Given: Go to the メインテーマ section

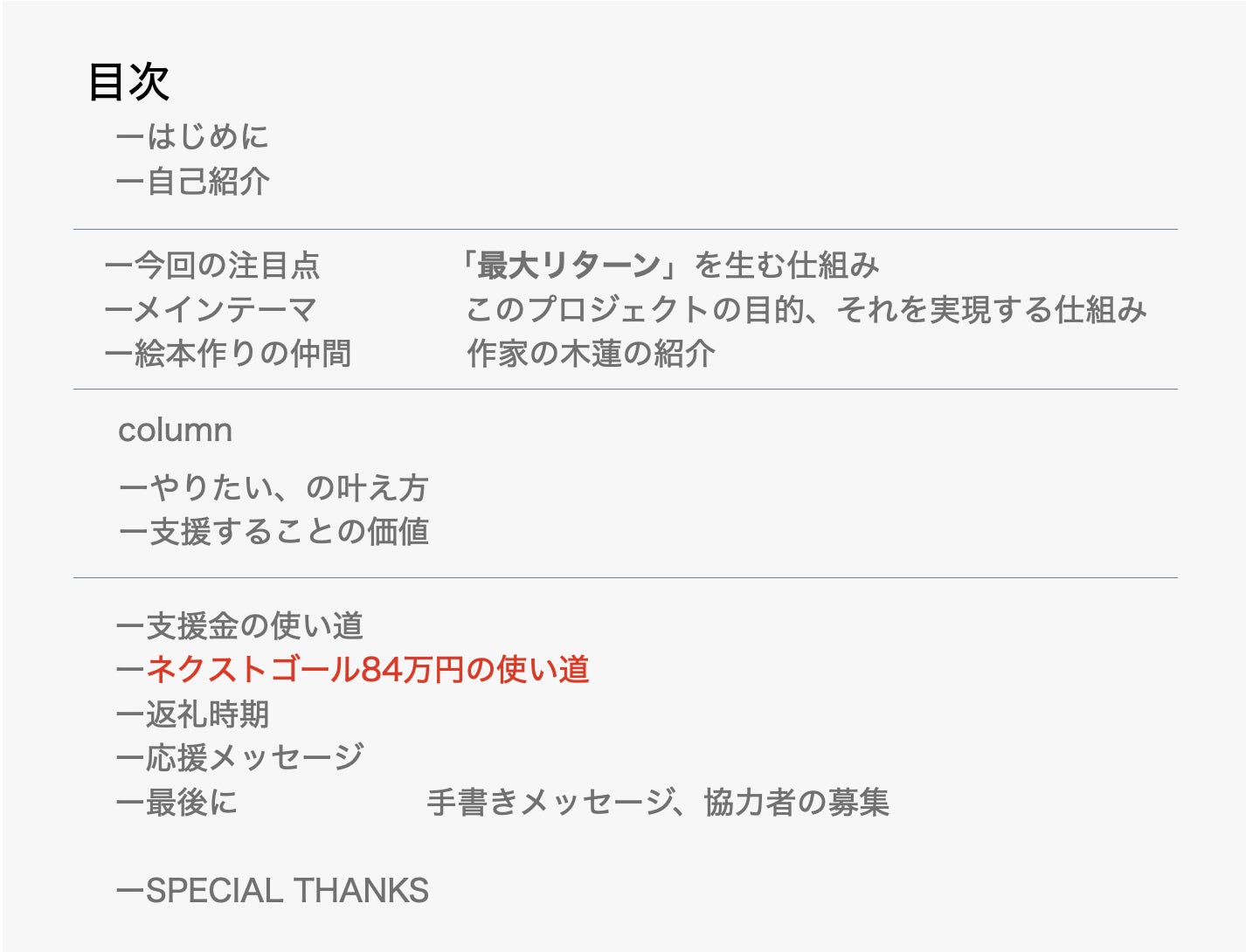Looking at the screenshot, I should tap(211, 310).
